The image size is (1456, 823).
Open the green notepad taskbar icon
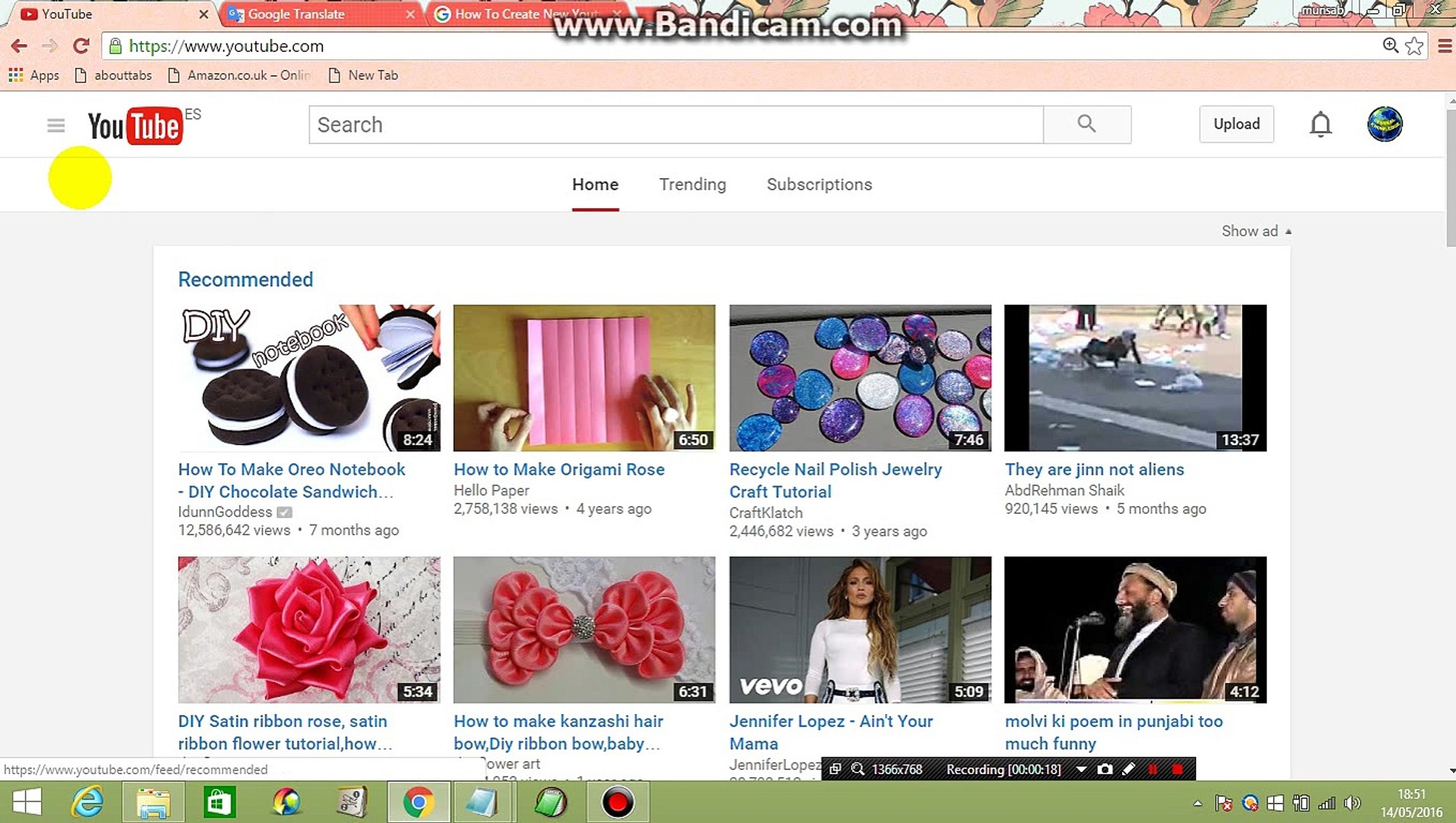coord(550,802)
